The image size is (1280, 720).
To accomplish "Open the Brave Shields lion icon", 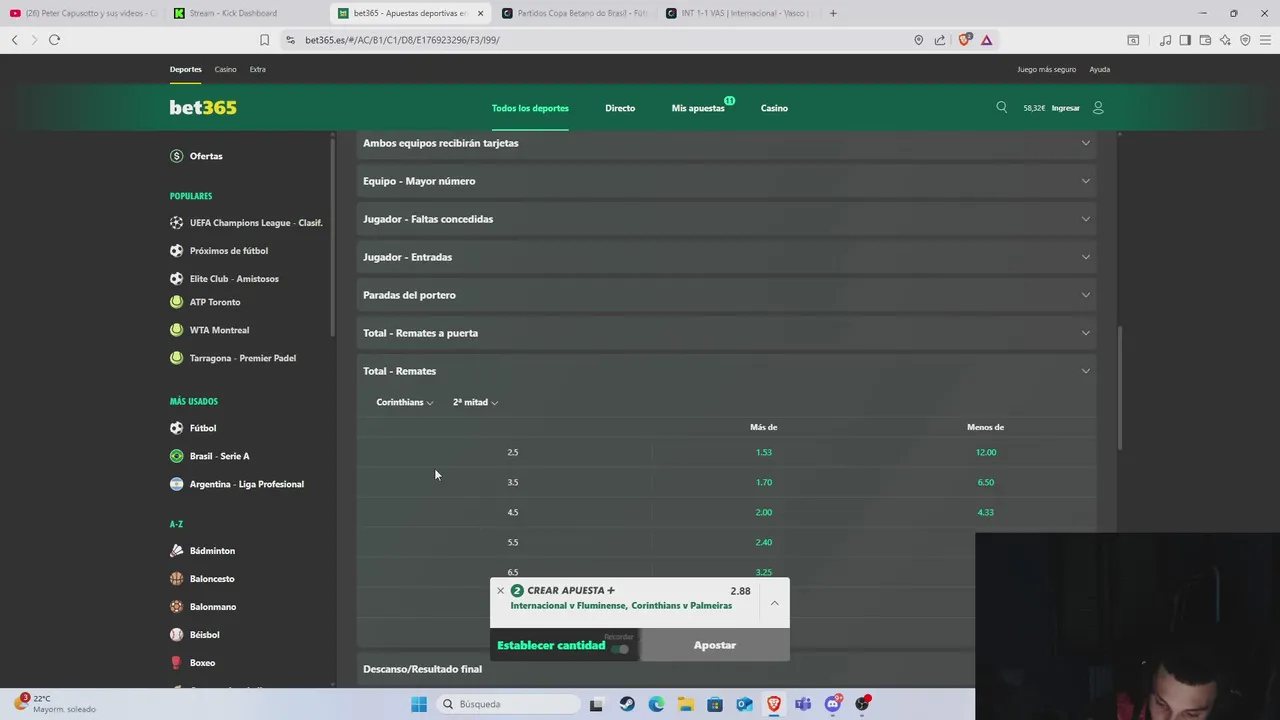I will (964, 40).
